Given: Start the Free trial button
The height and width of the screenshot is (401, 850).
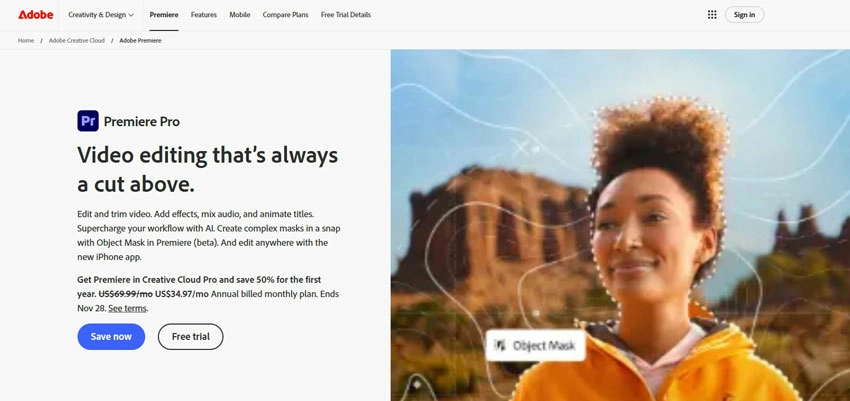Looking at the screenshot, I should click(x=191, y=337).
